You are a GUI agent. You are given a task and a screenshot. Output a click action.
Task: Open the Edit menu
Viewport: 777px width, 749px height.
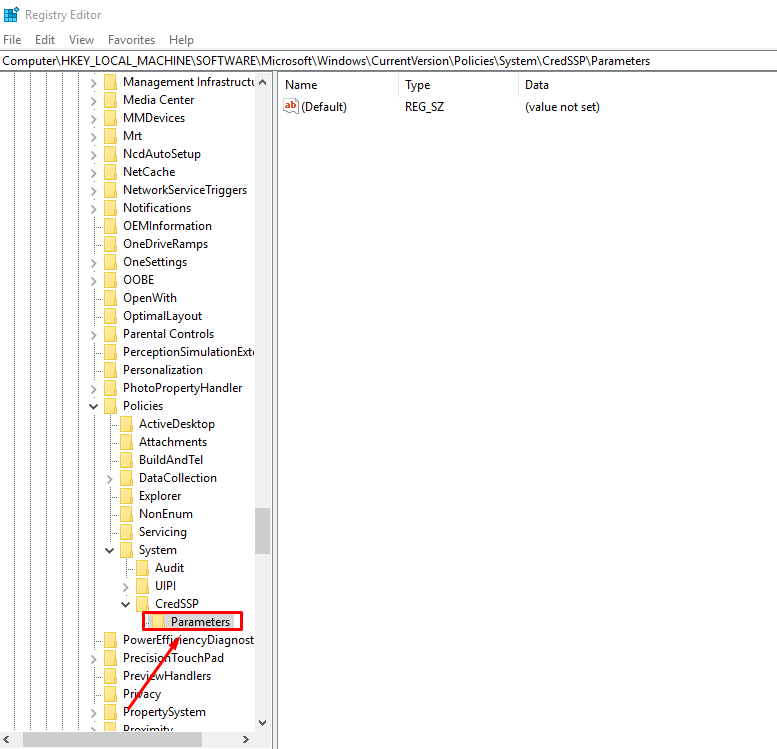[45, 40]
